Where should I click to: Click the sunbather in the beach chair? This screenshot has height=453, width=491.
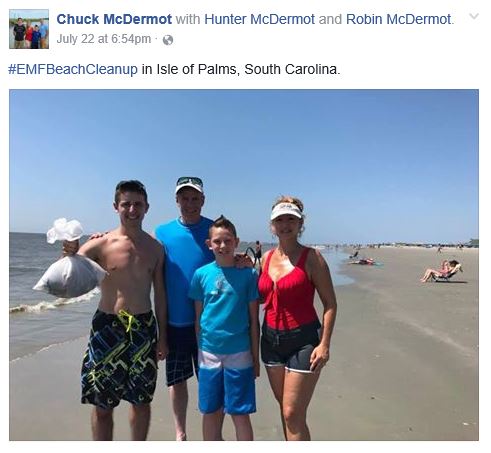[x=442, y=271]
